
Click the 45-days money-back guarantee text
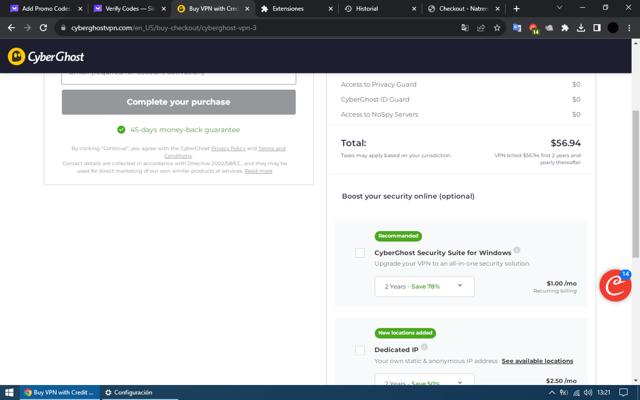click(x=185, y=130)
